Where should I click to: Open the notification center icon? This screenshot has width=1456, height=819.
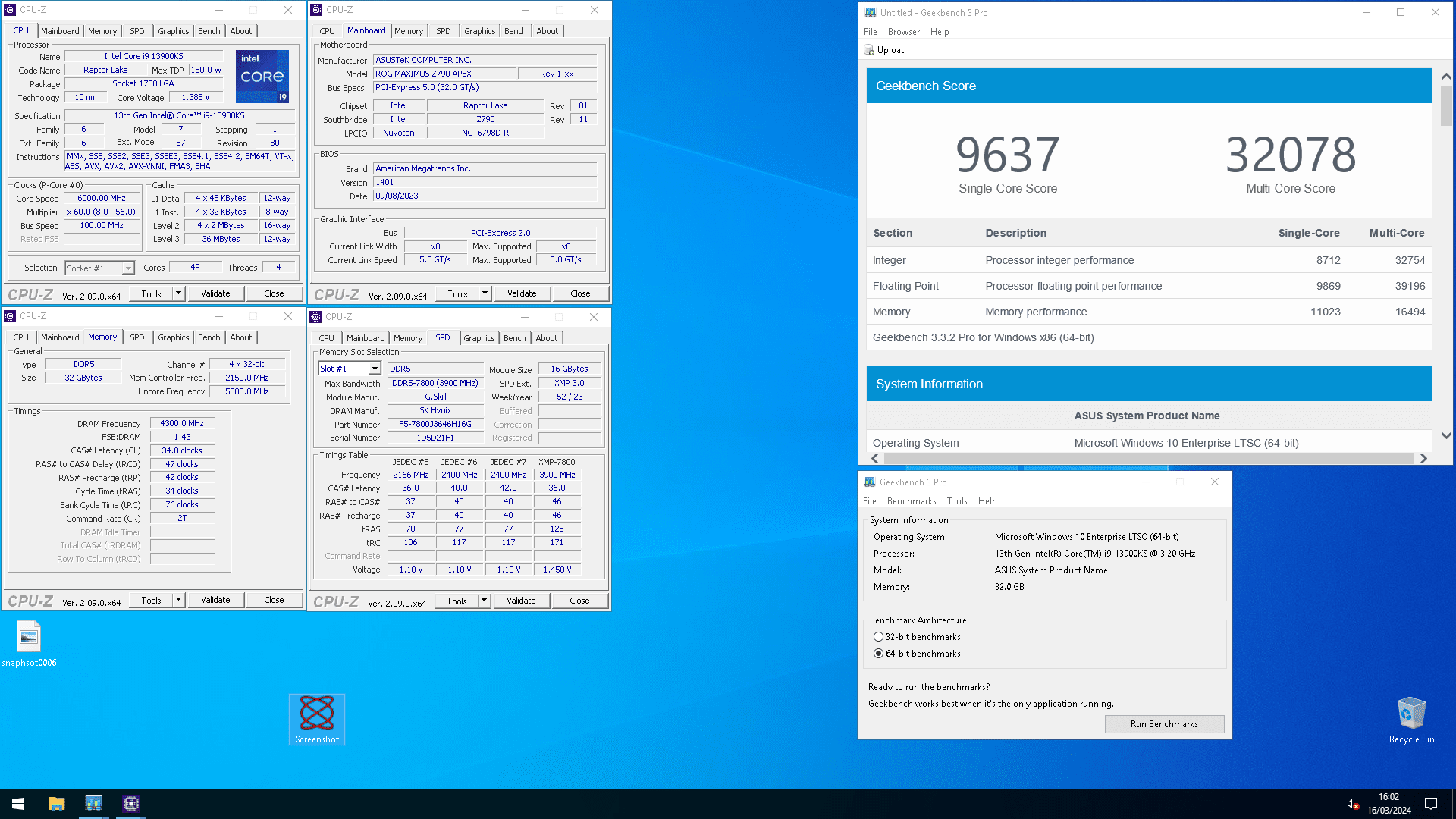pos(1431,804)
